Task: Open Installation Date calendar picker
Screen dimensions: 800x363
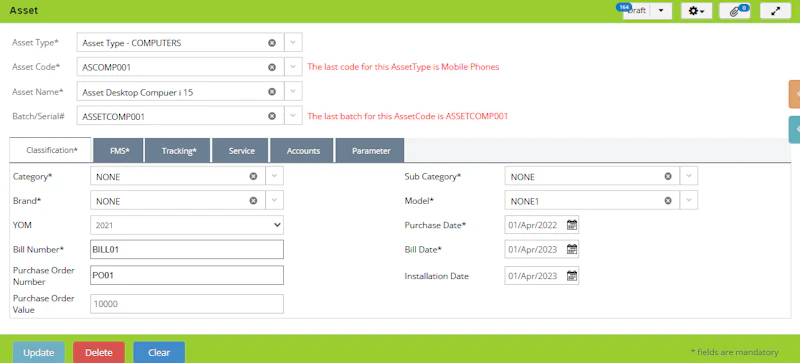Action: click(x=572, y=276)
